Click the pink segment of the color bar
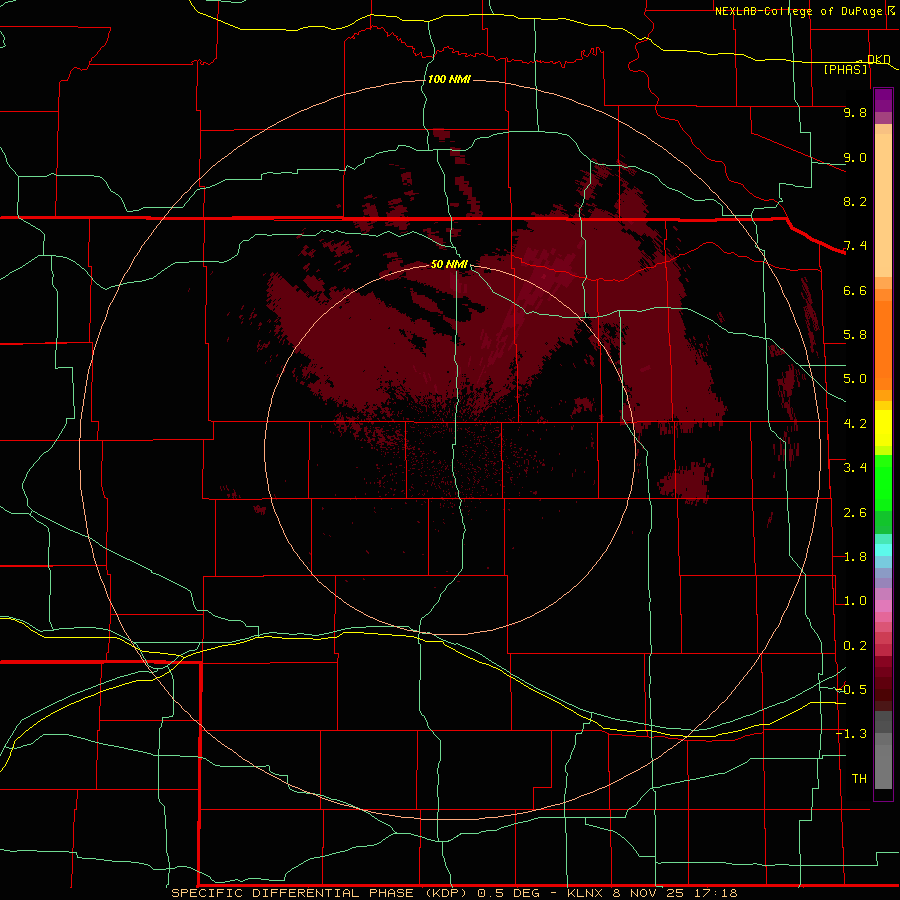This screenshot has width=900, height=900. 883,606
